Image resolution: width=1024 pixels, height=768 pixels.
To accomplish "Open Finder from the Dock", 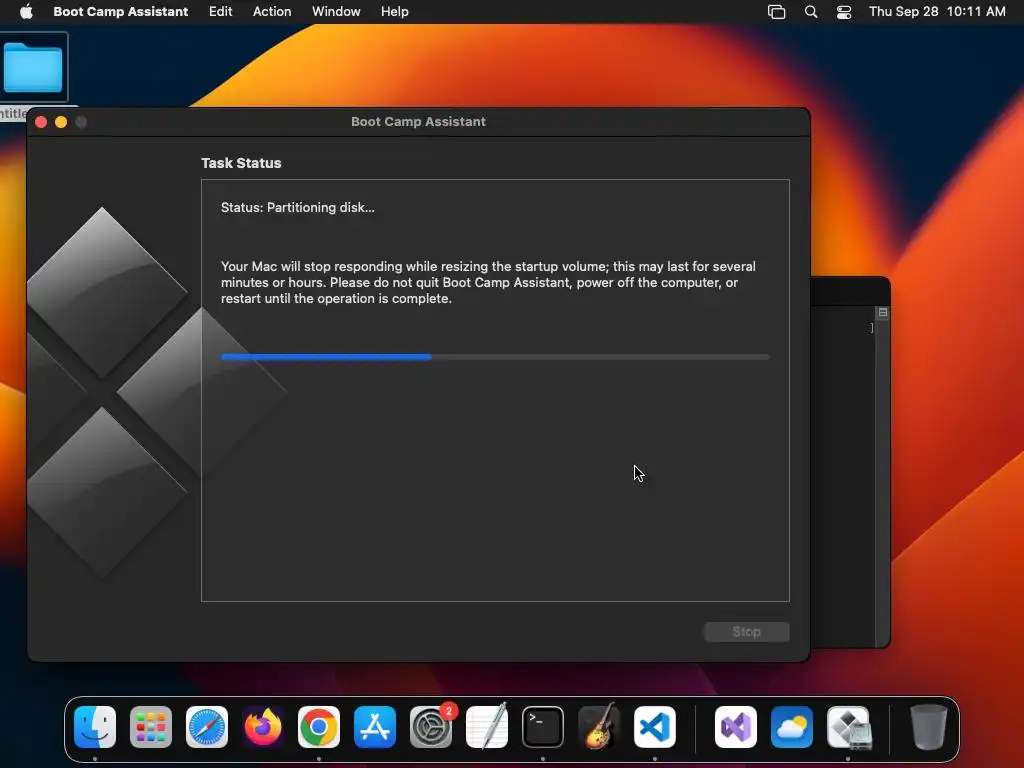I will (95, 727).
